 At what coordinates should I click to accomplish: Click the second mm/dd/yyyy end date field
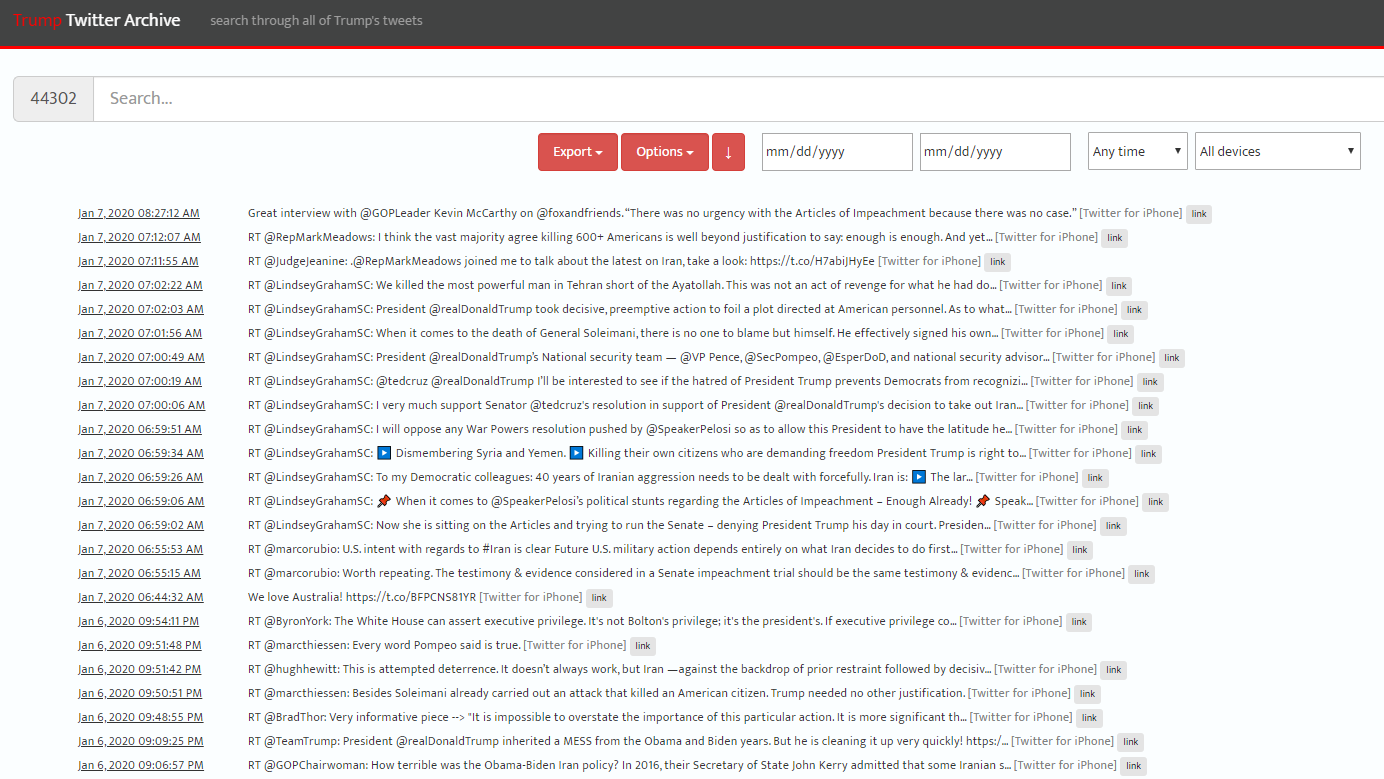[995, 152]
